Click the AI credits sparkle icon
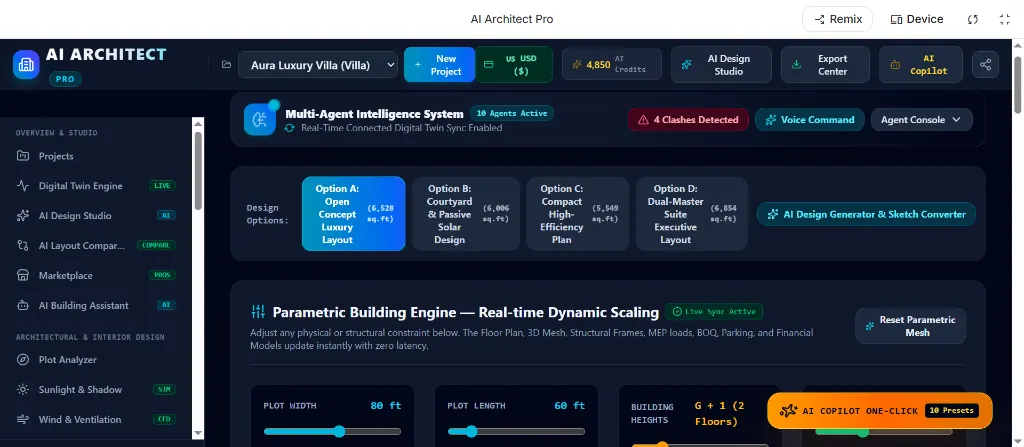 [x=577, y=65]
